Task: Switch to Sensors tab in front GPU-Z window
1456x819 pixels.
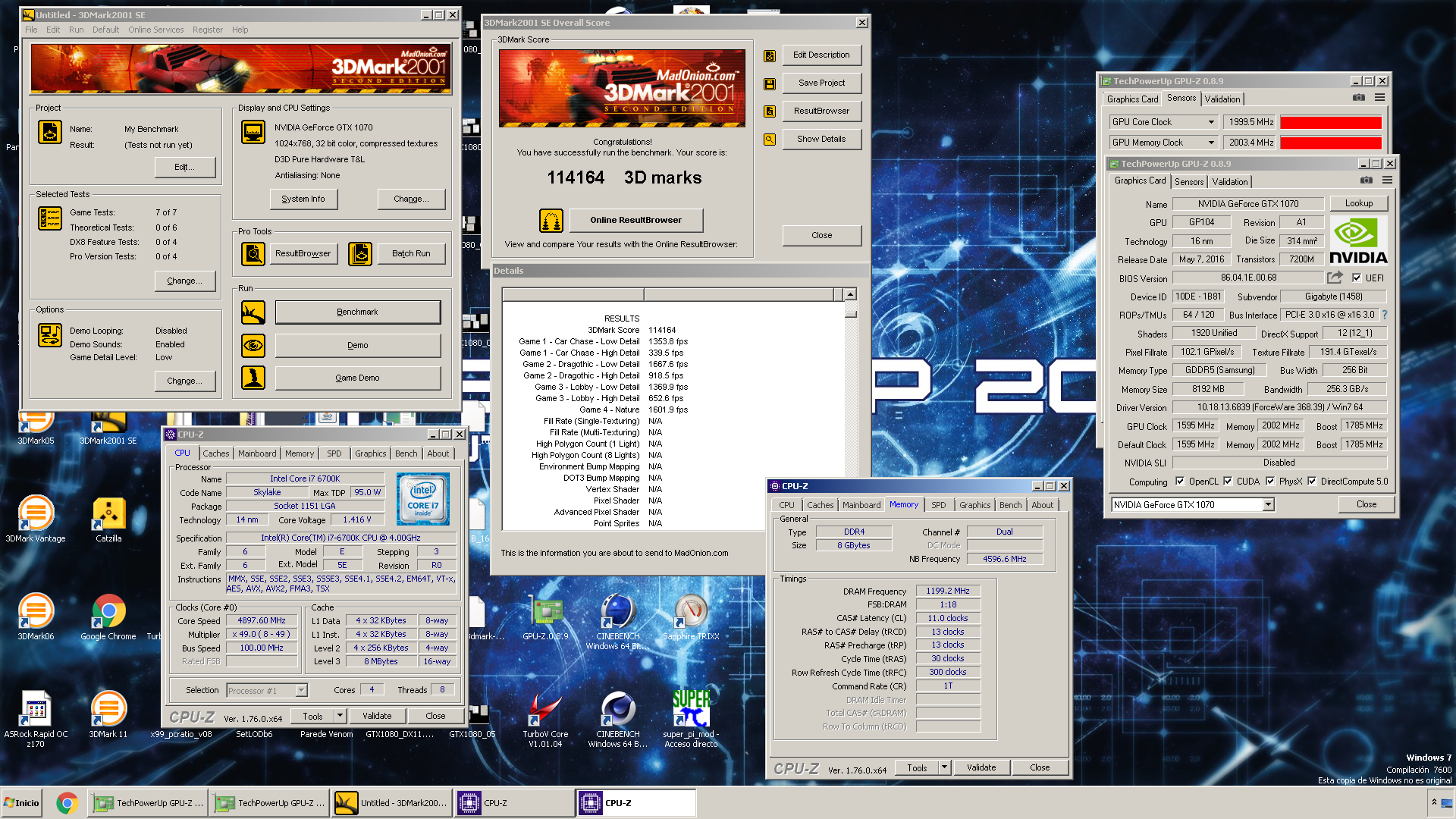Action: click(1189, 182)
